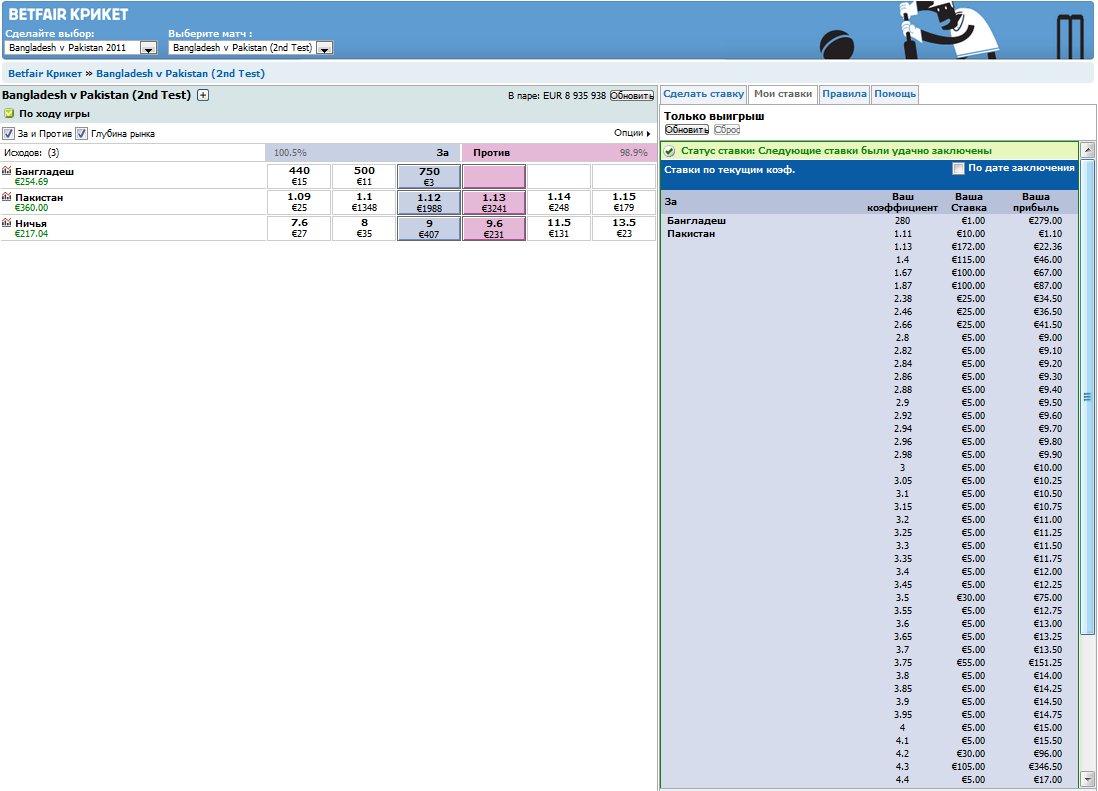Viewport: 1098px width, 791px height.
Task: Back Ничья at odds 7.6
Action: point(299,228)
